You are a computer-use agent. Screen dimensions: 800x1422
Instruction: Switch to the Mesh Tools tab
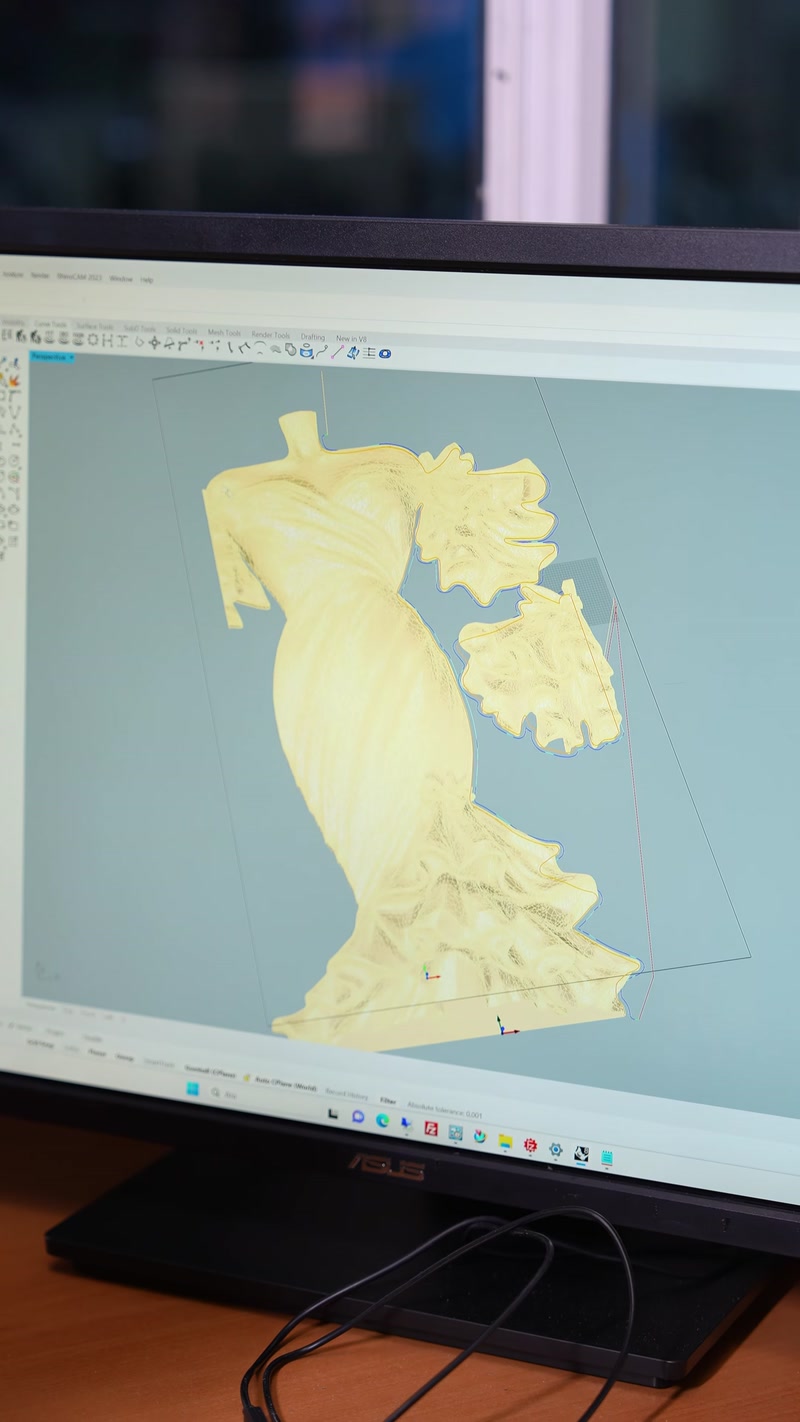click(x=224, y=333)
